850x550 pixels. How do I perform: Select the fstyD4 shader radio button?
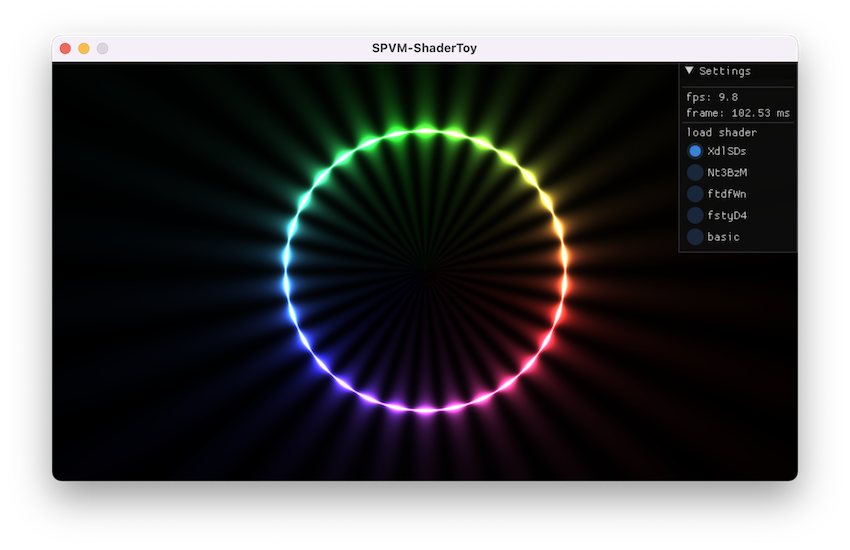[x=695, y=215]
